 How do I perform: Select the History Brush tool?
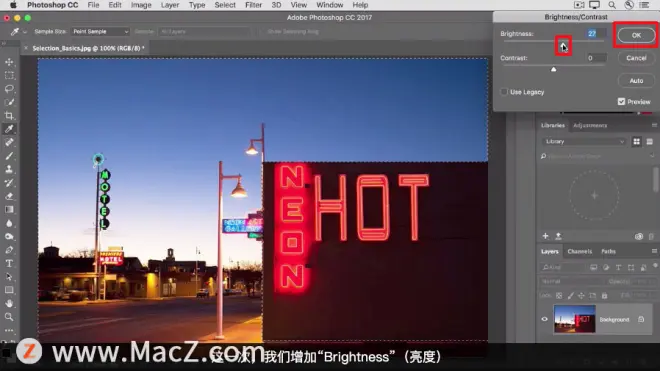tap(9, 183)
